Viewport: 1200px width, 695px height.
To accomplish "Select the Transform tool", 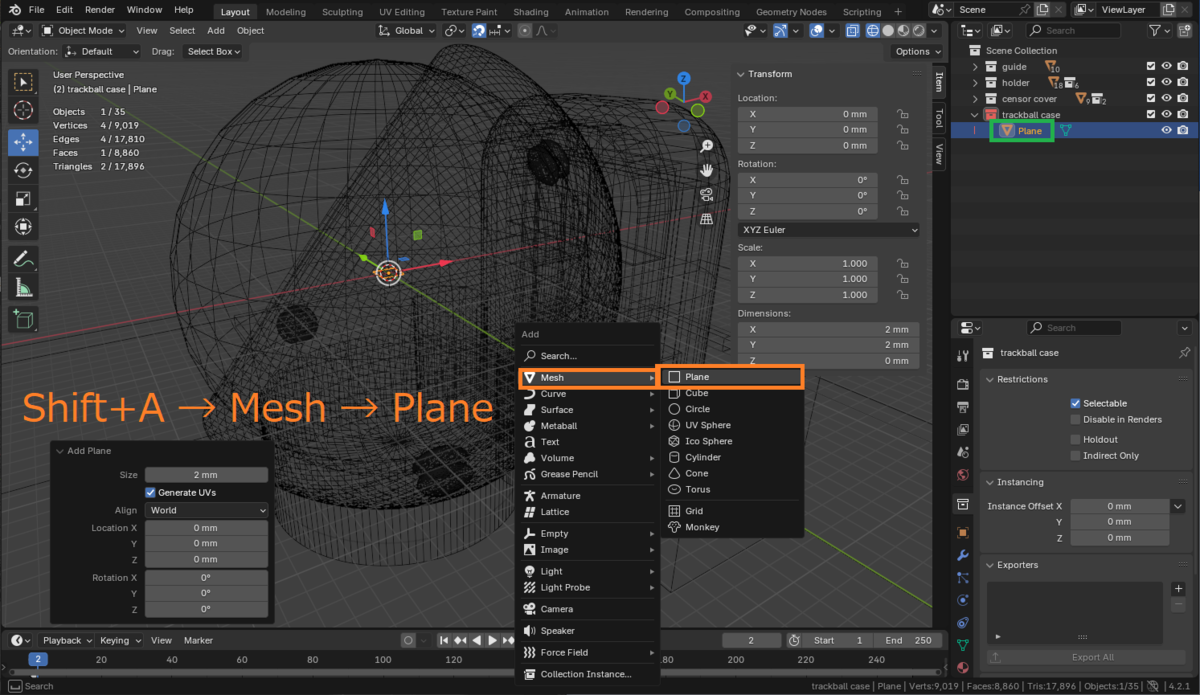I will 23,228.
